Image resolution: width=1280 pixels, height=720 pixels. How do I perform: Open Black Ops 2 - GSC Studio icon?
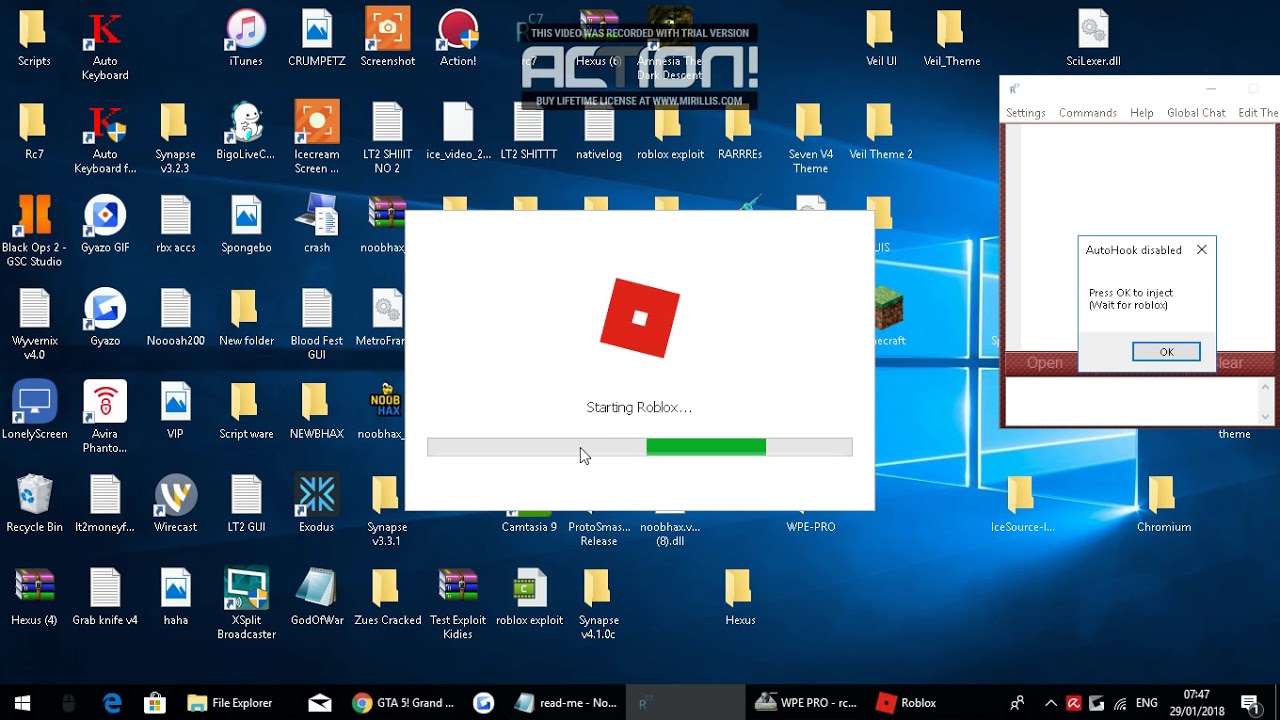(34, 231)
